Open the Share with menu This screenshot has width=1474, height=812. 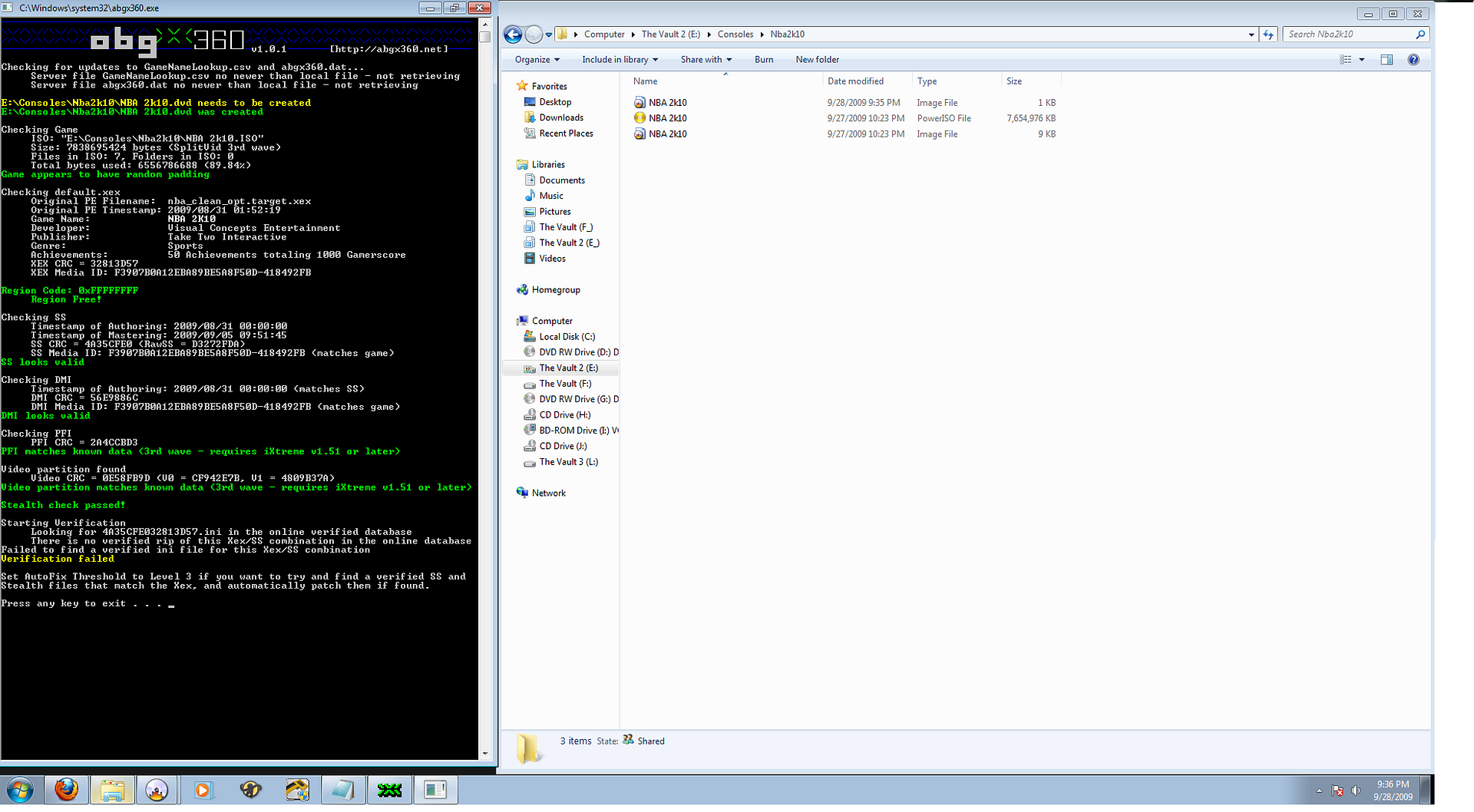click(x=706, y=60)
